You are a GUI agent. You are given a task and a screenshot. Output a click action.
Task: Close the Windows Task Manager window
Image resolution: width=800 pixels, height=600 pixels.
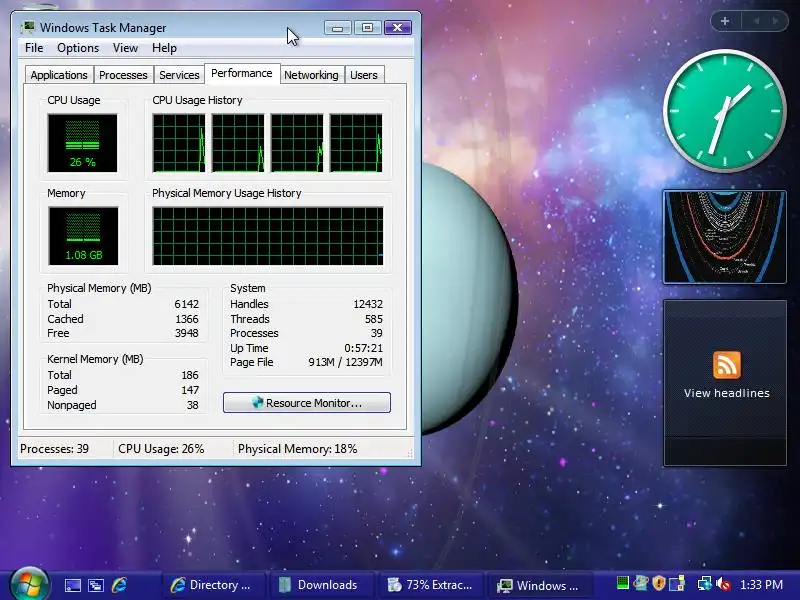click(x=398, y=28)
